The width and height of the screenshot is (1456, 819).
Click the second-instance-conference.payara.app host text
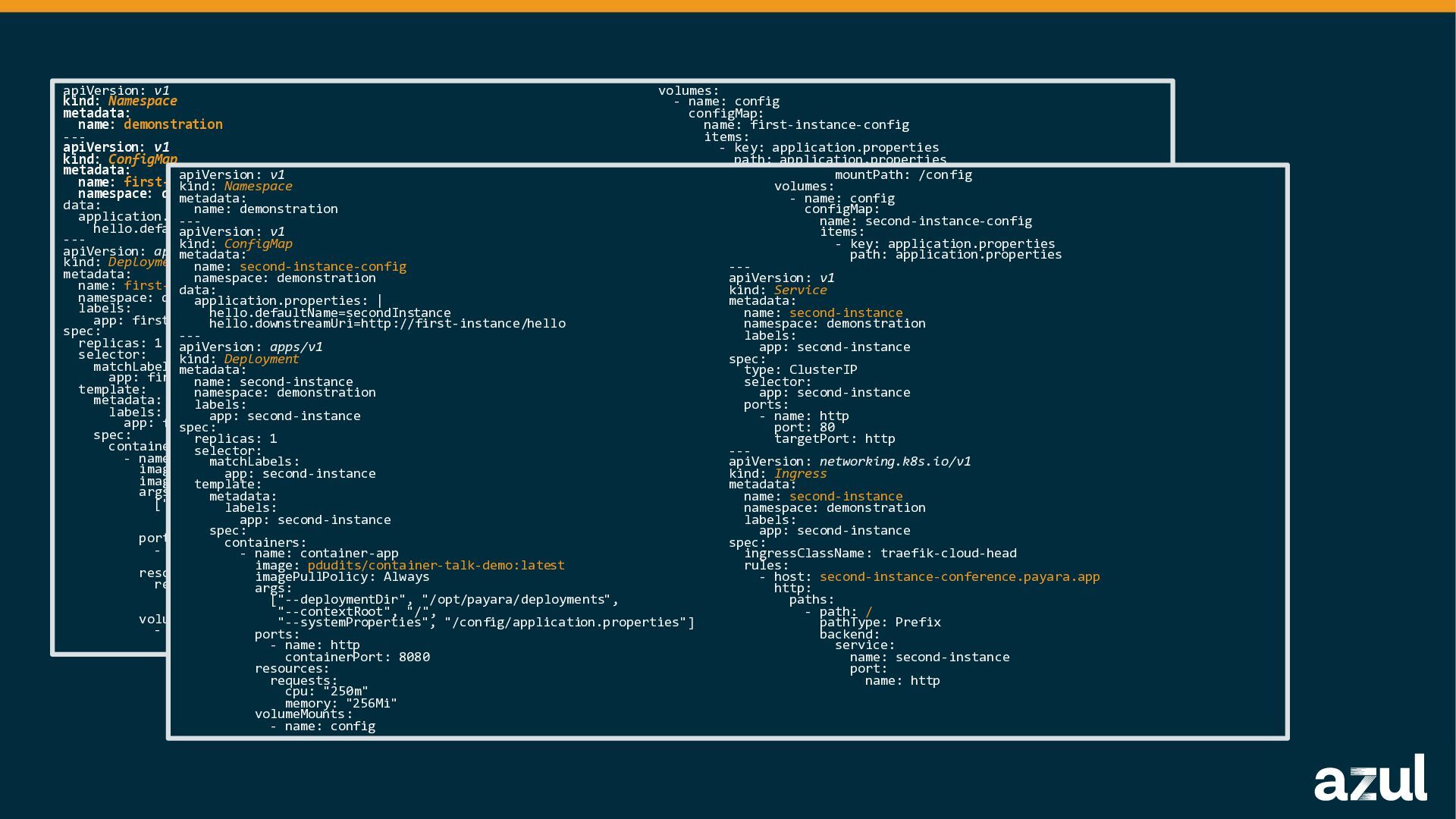tap(959, 577)
